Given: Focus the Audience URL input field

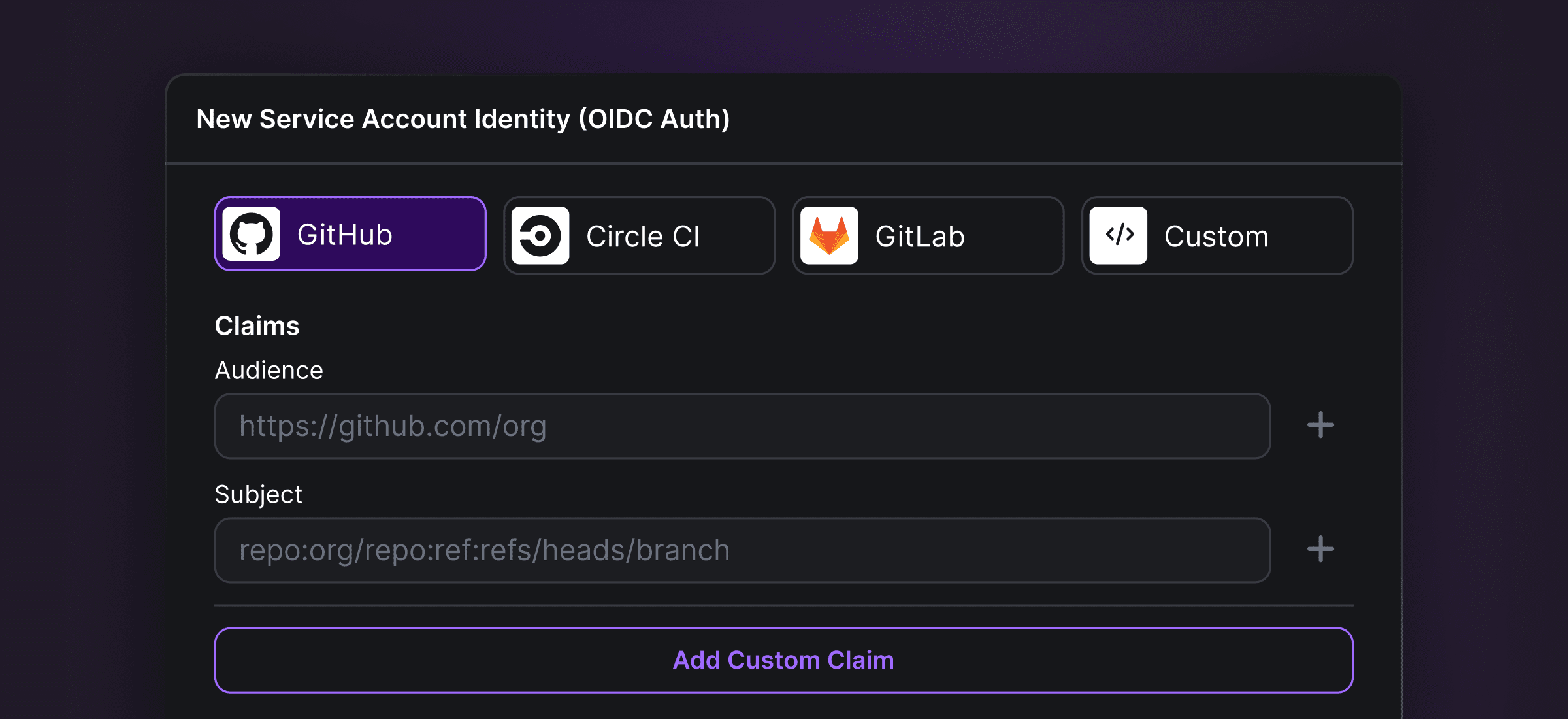Looking at the screenshot, I should pyautogui.click(x=743, y=426).
